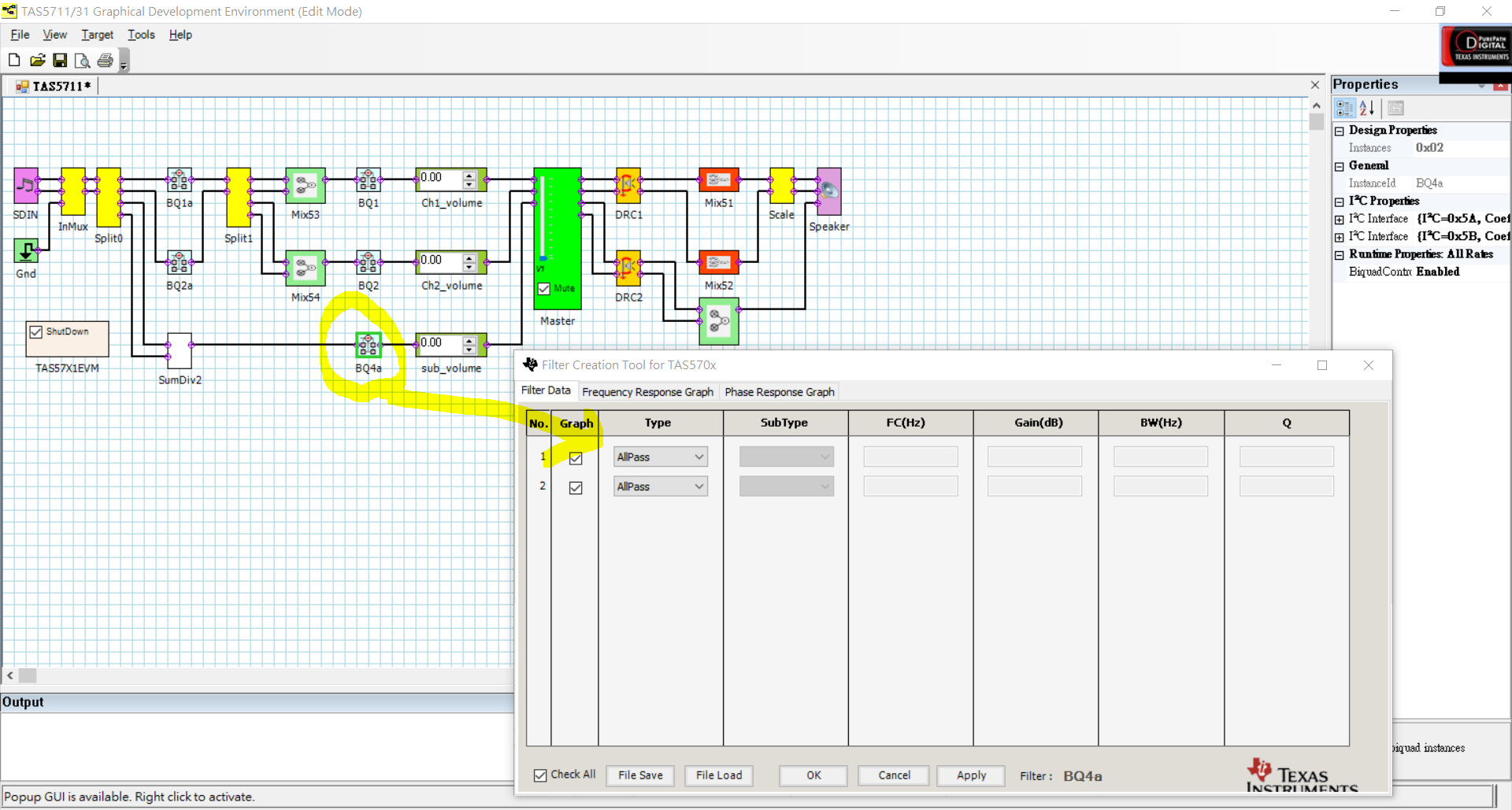Open Type dropdown for filter row 1
The image size is (1512, 810).
661,457
